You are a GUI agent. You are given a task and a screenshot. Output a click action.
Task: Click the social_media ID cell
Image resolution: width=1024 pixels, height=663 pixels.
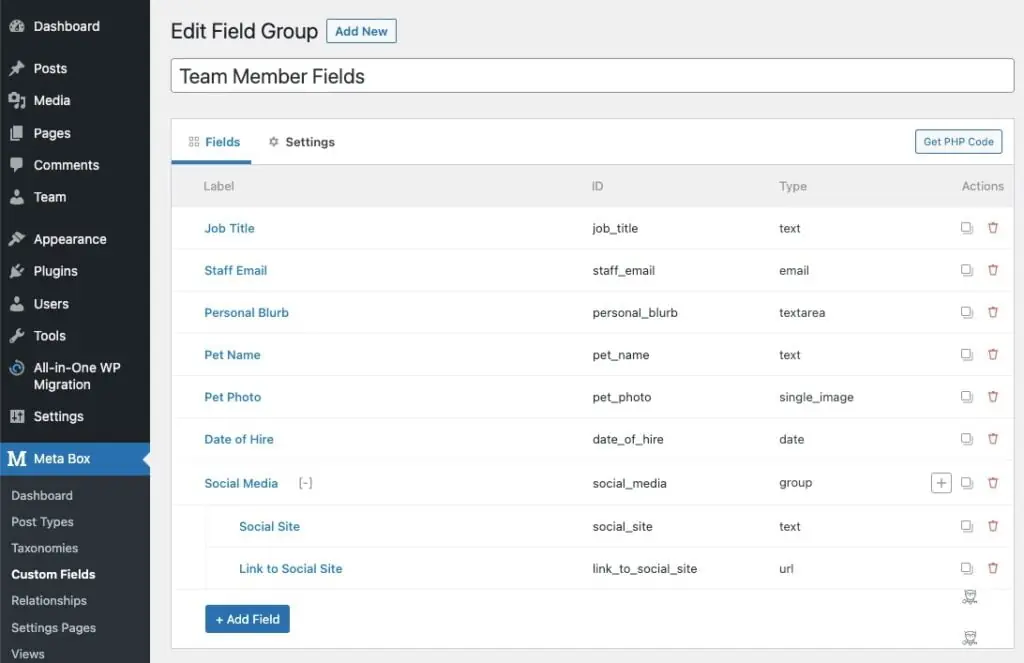coord(630,483)
